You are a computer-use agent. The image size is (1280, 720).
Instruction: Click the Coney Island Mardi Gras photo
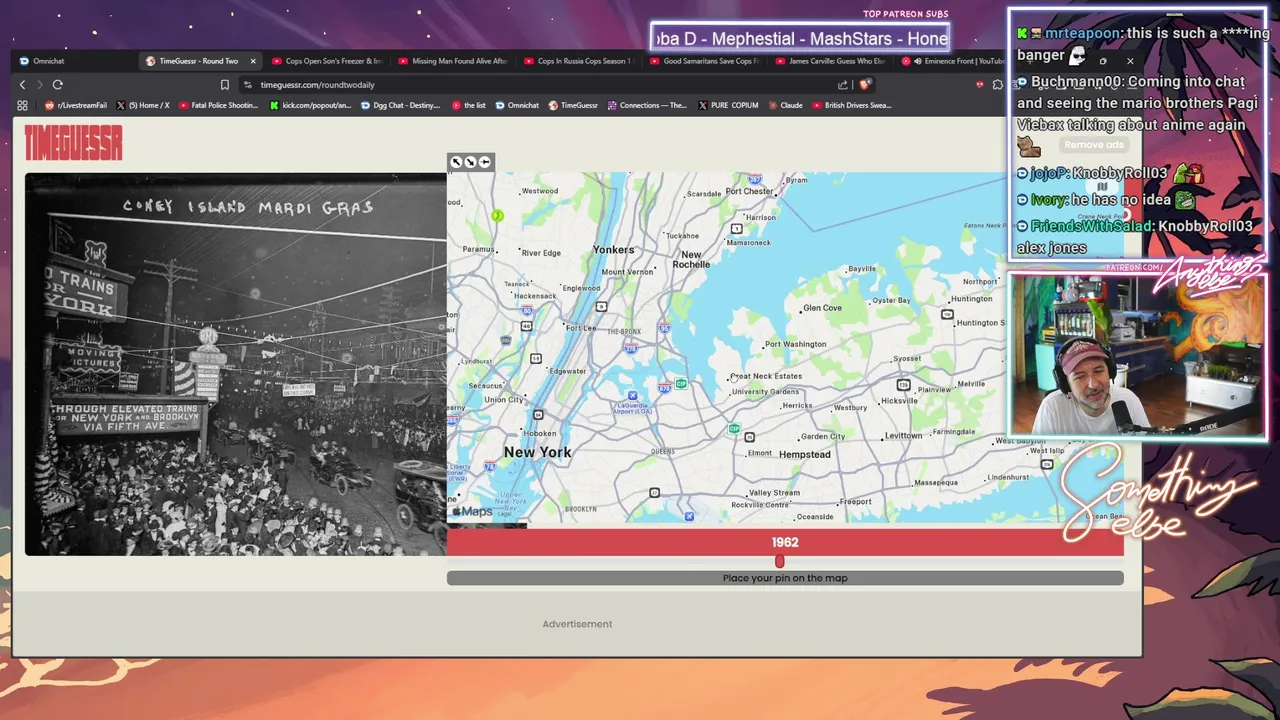pyautogui.click(x=236, y=364)
